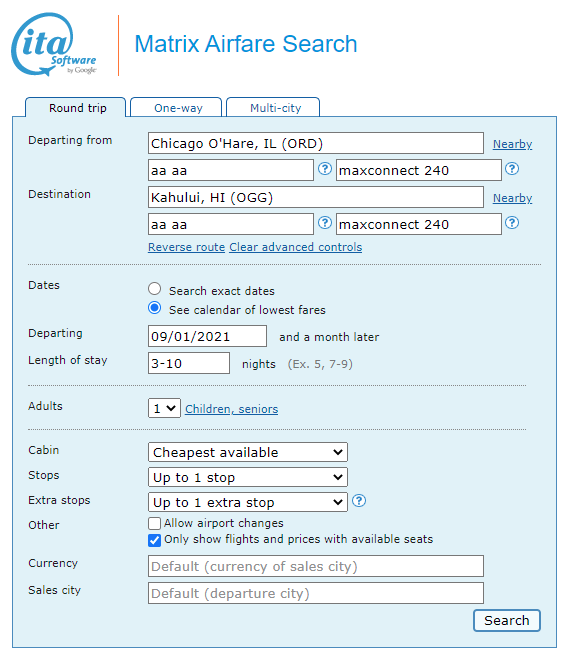Enable the Allow airport changes checkbox
This screenshot has width=569, height=657.
(154, 523)
